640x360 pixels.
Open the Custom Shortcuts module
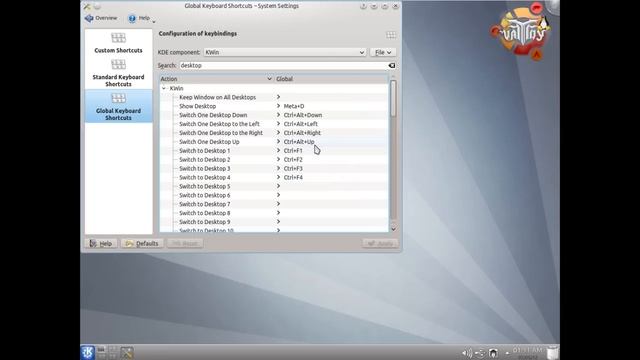coord(118,43)
